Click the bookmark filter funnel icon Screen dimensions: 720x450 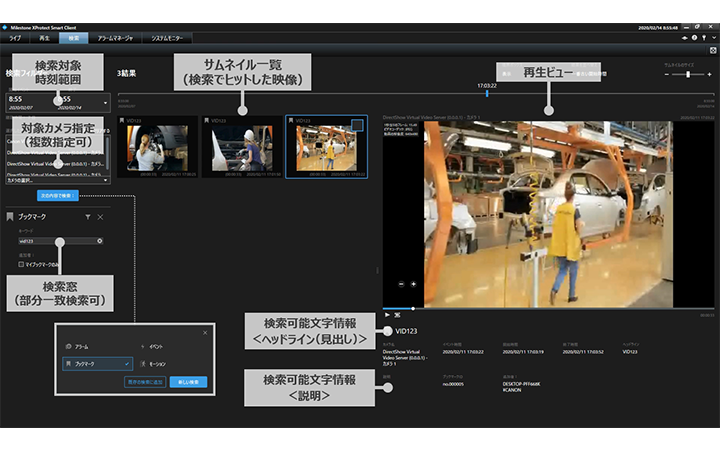point(87,216)
